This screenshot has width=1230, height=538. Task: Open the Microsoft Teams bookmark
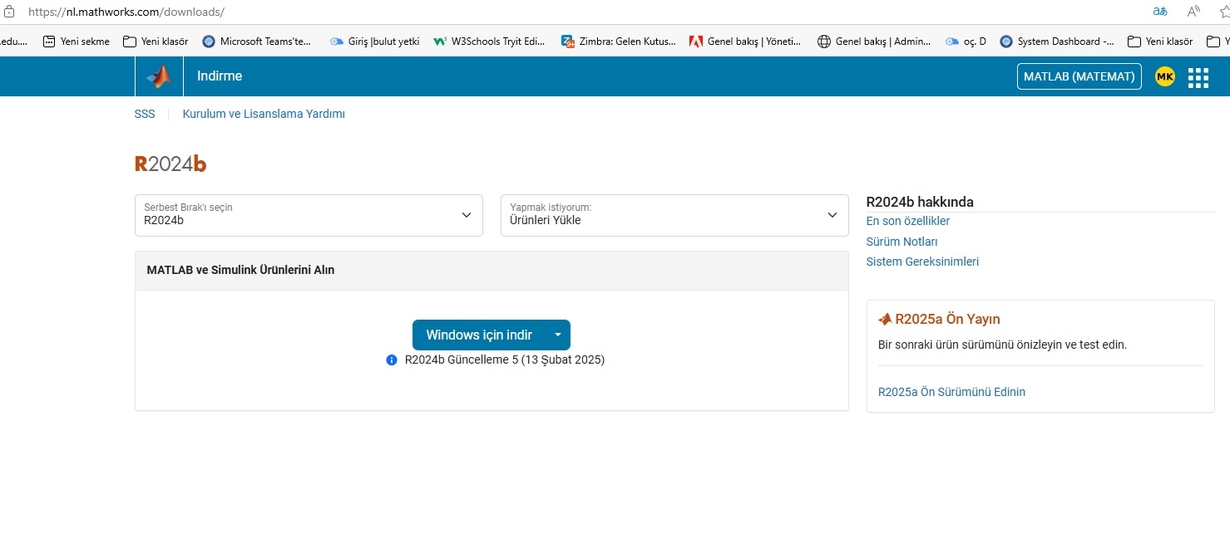coord(256,41)
